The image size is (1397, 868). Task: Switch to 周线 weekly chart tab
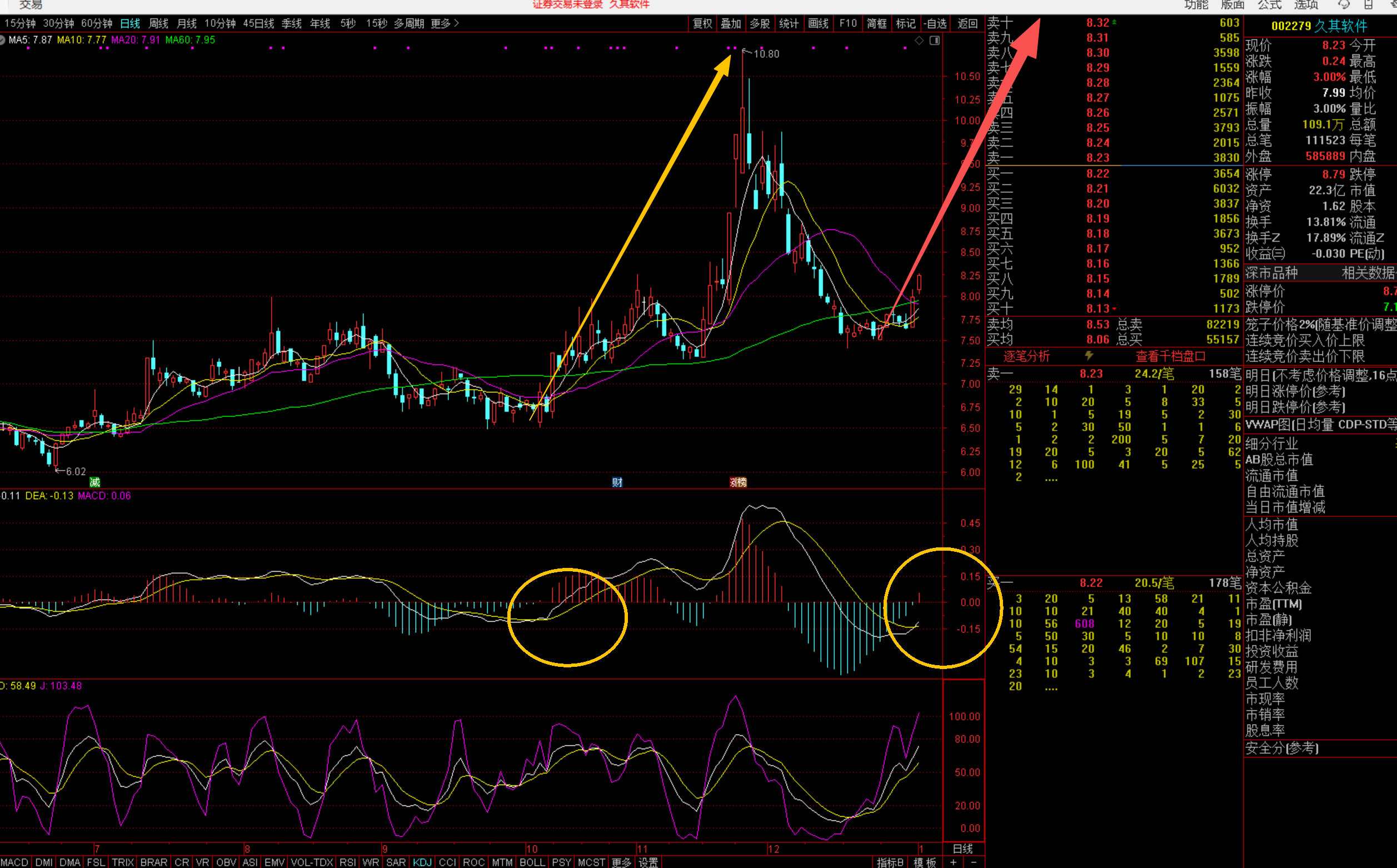pos(158,23)
